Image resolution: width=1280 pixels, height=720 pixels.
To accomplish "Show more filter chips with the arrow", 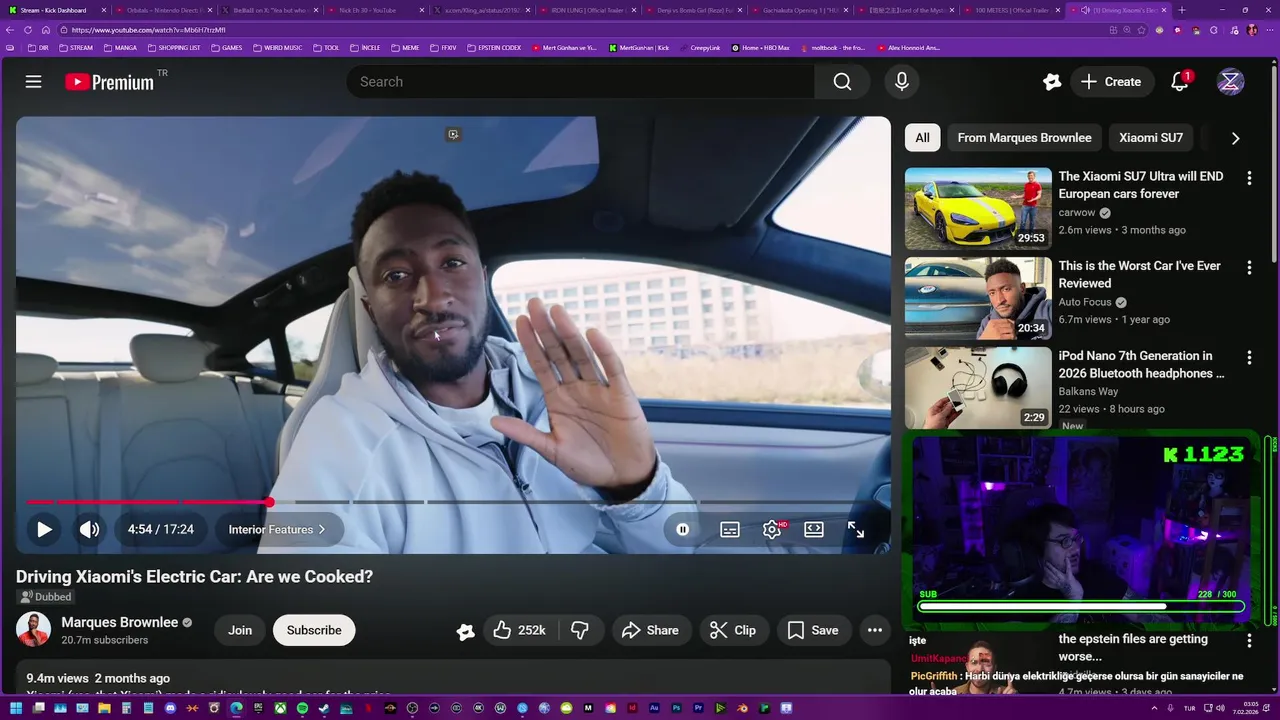I will (x=1235, y=138).
